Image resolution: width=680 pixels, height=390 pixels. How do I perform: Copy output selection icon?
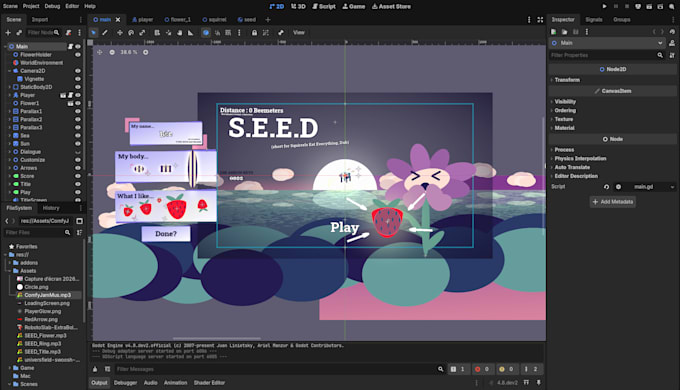click(107, 369)
